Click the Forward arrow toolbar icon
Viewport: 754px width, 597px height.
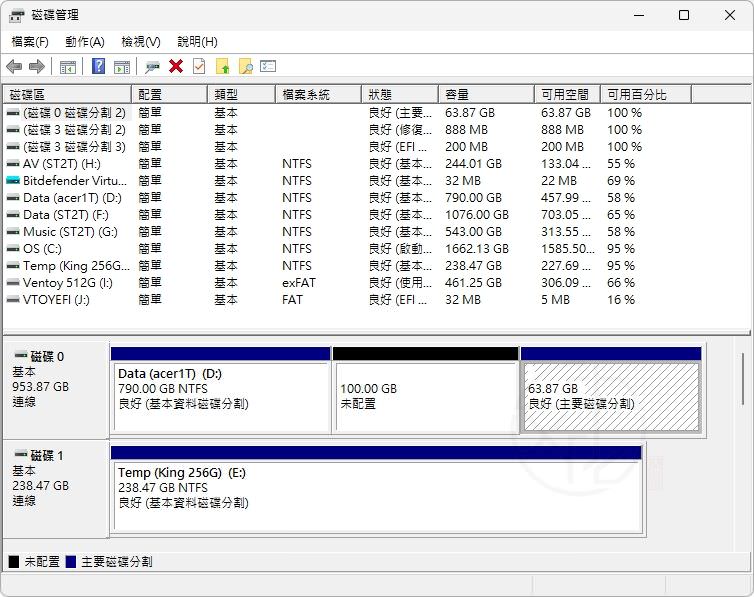(x=37, y=66)
